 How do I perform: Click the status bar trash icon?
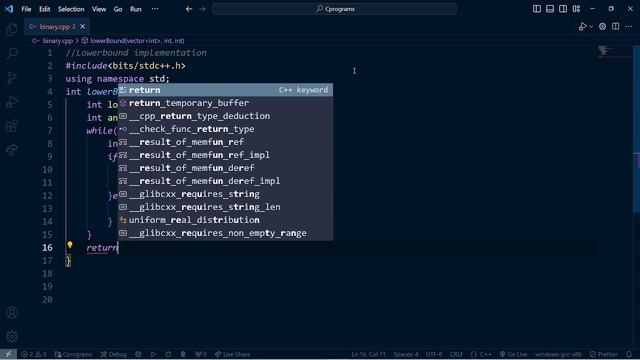183,354
